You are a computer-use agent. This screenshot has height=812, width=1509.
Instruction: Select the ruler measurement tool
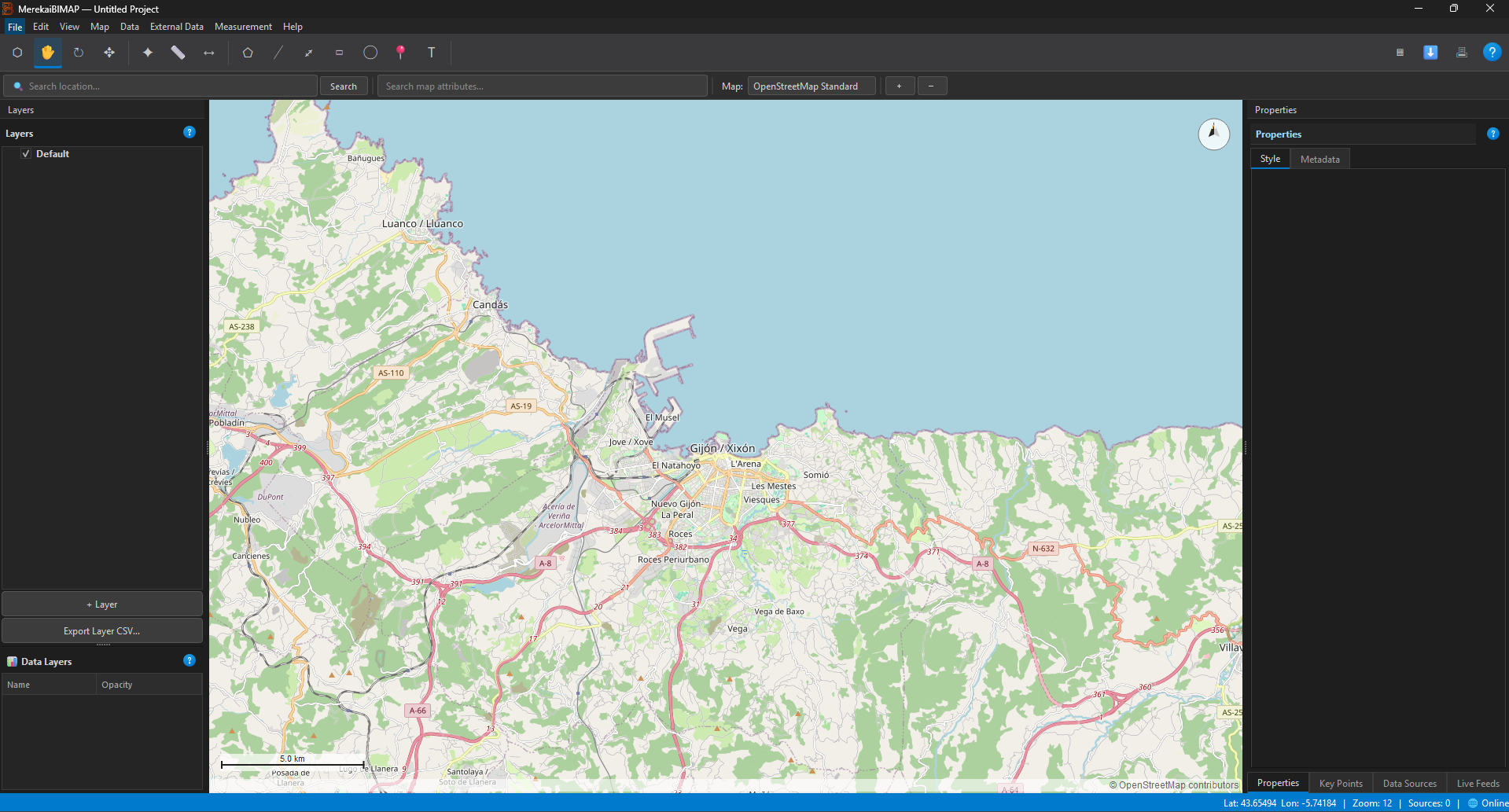tap(178, 53)
